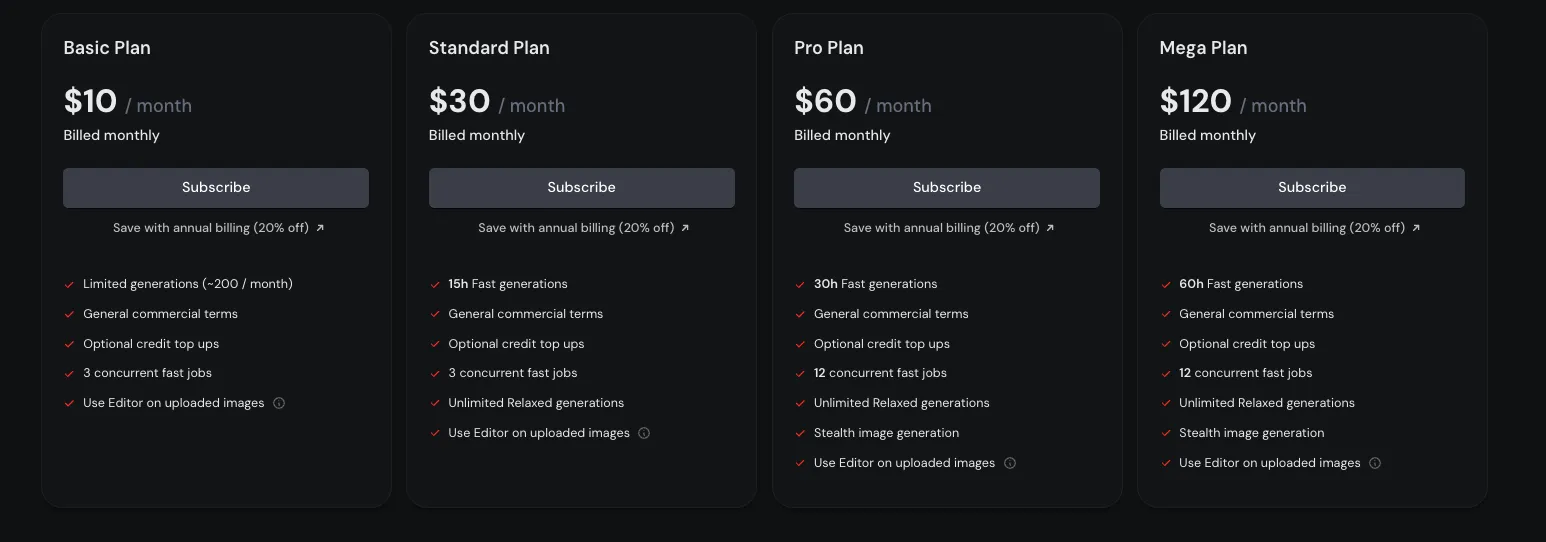Click the arrow icon after Pro Plan annual billing
Screen dimensions: 1546x542
(1050, 228)
